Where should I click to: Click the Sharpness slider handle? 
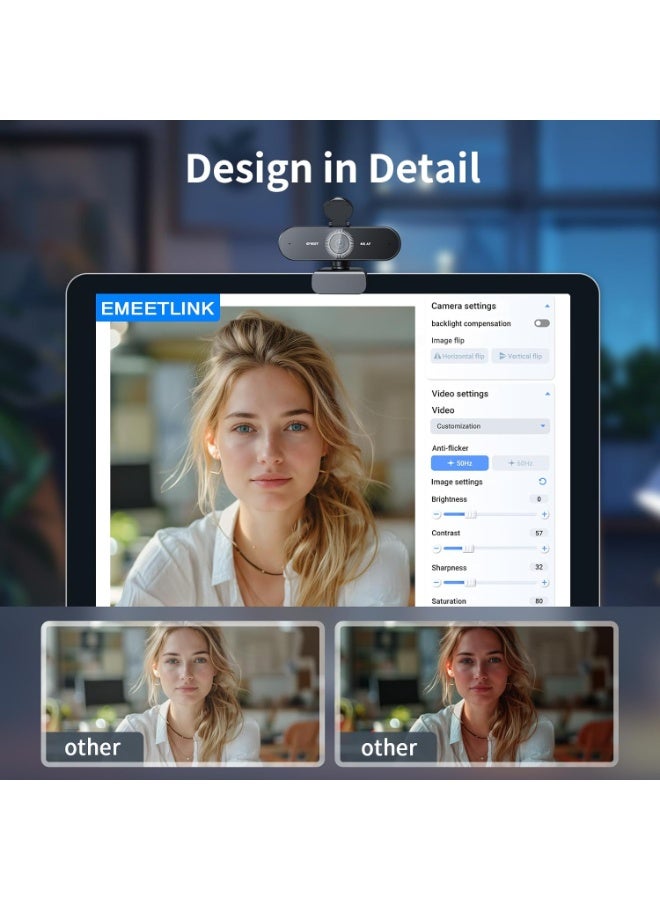[470, 583]
